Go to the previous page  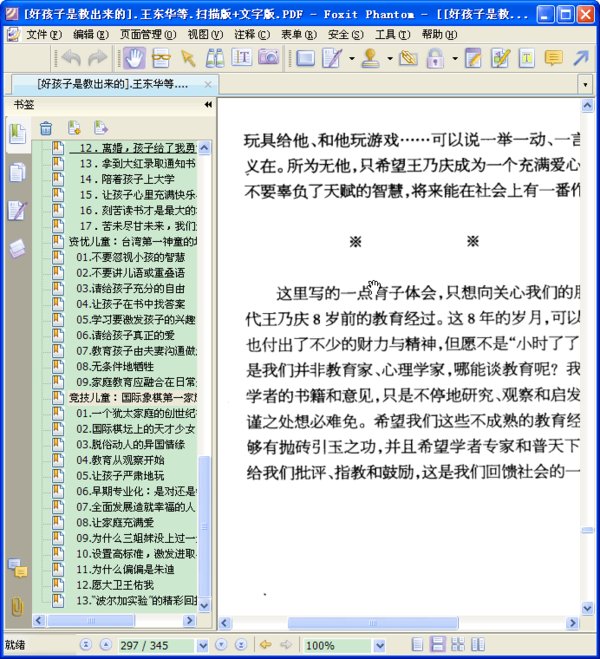(x=105, y=644)
